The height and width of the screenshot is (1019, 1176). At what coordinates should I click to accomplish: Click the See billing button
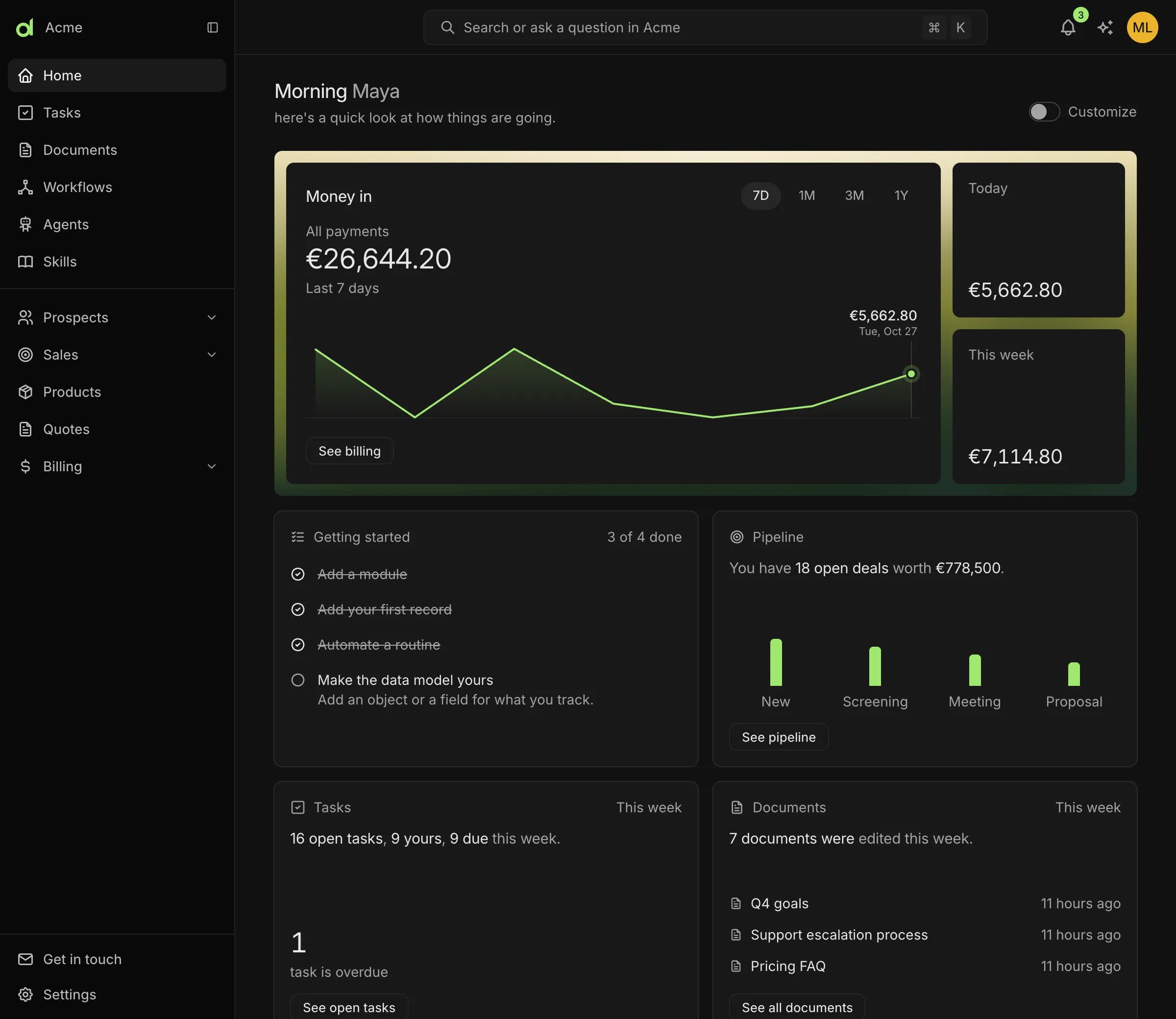(x=350, y=451)
